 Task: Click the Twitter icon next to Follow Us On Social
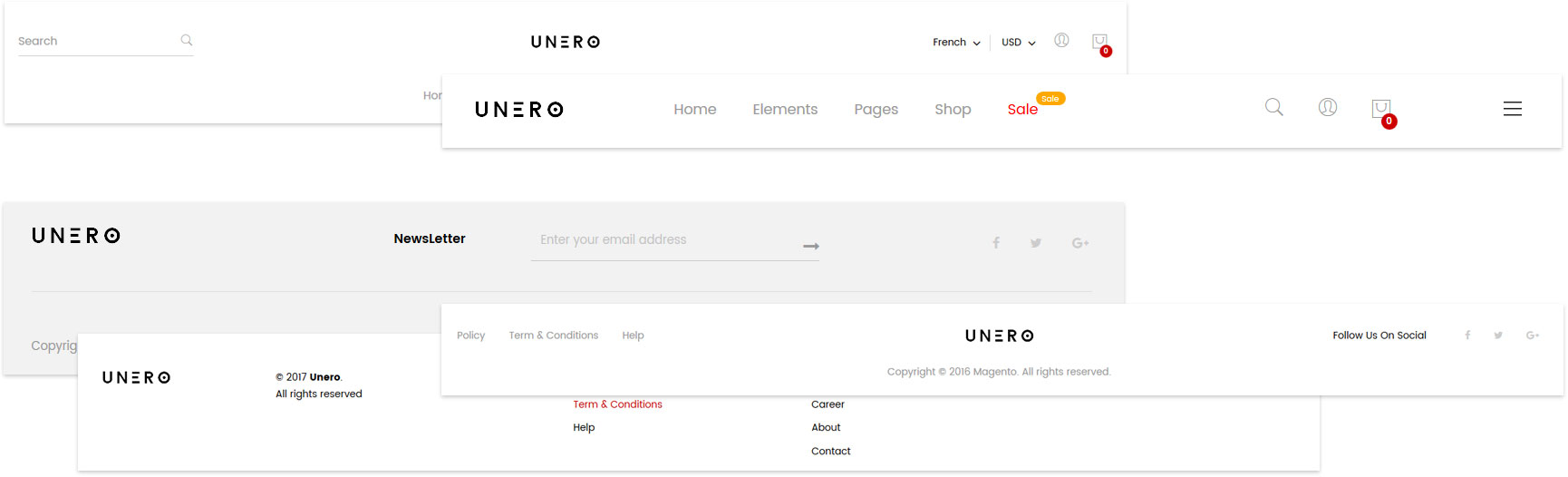[x=1498, y=336]
